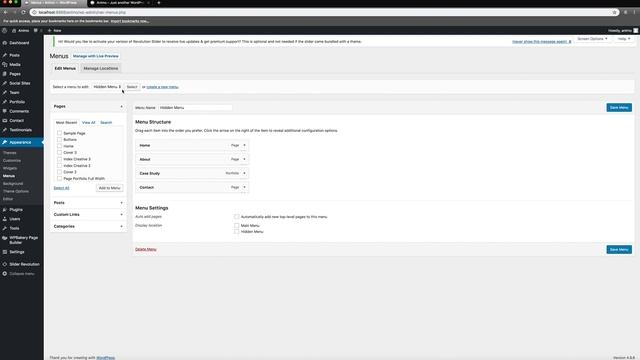Open Tools wrench icon in sidebar

pyautogui.click(x=4, y=228)
